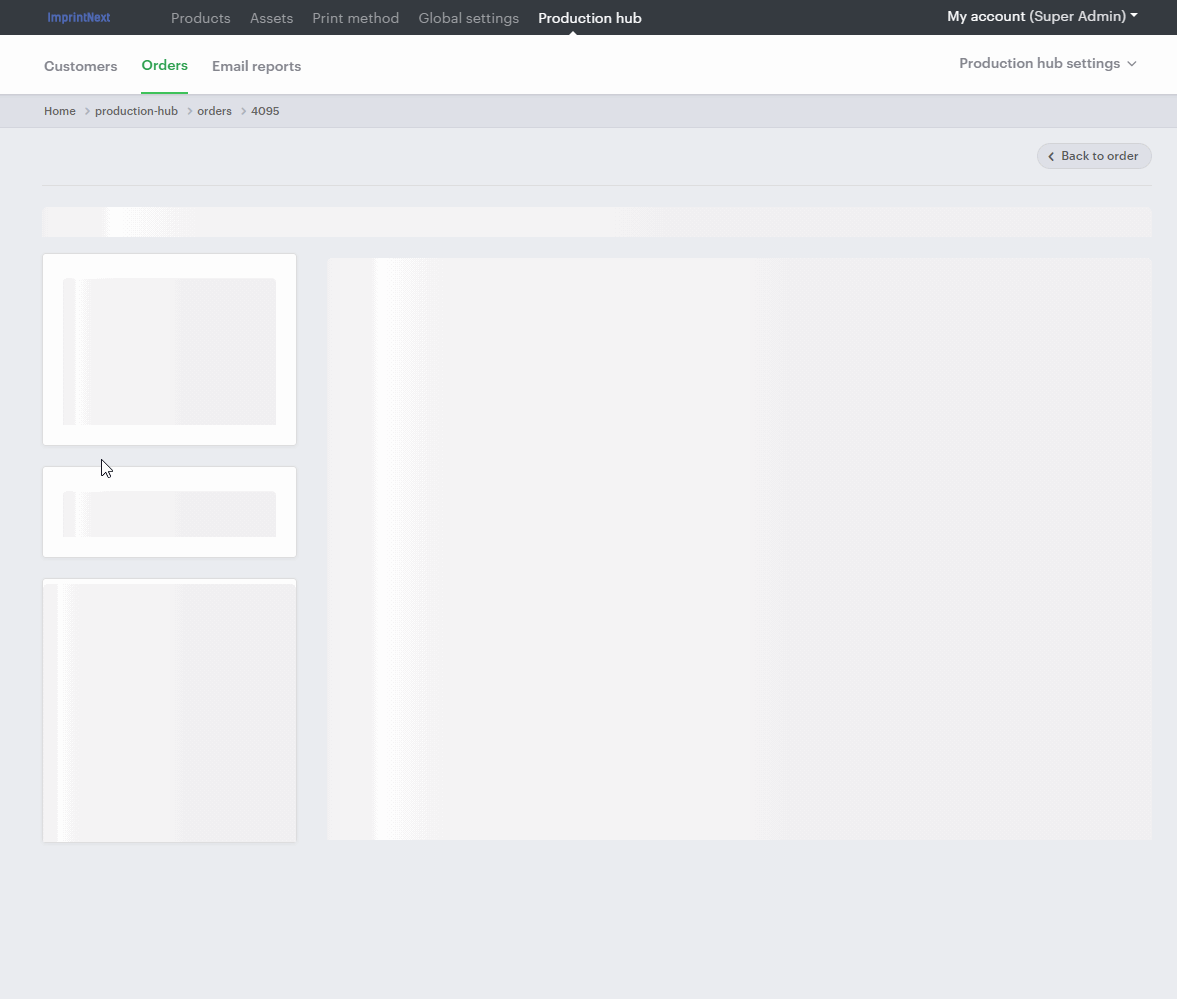
Task: Open the Email reports tab
Action: (256, 66)
